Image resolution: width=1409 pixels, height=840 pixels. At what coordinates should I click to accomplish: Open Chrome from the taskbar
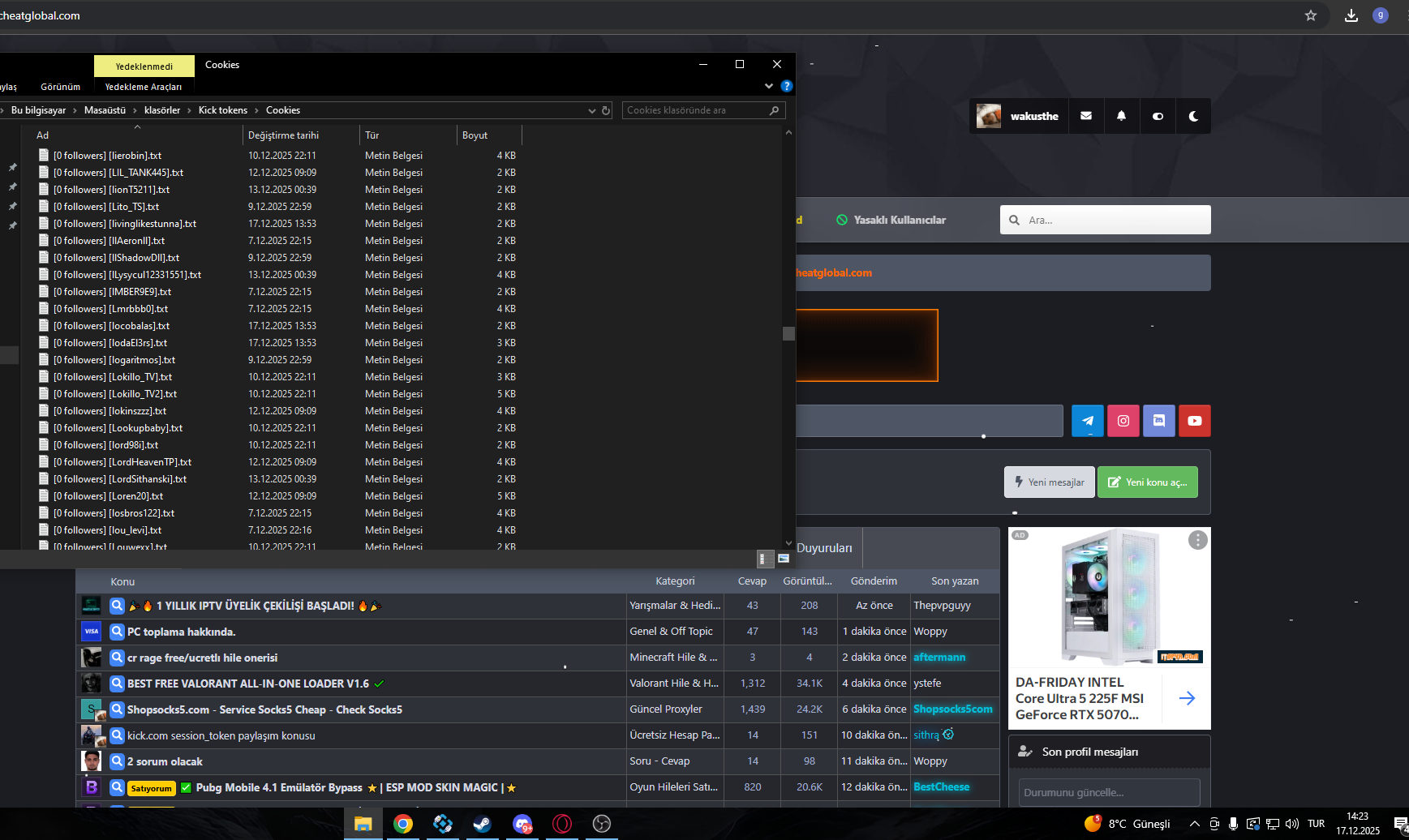(403, 824)
